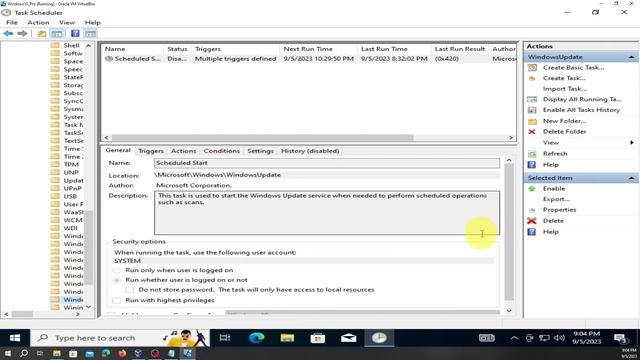The width and height of the screenshot is (640, 360).
Task: Select 'Run whether user is logged on or not'
Action: point(117,280)
